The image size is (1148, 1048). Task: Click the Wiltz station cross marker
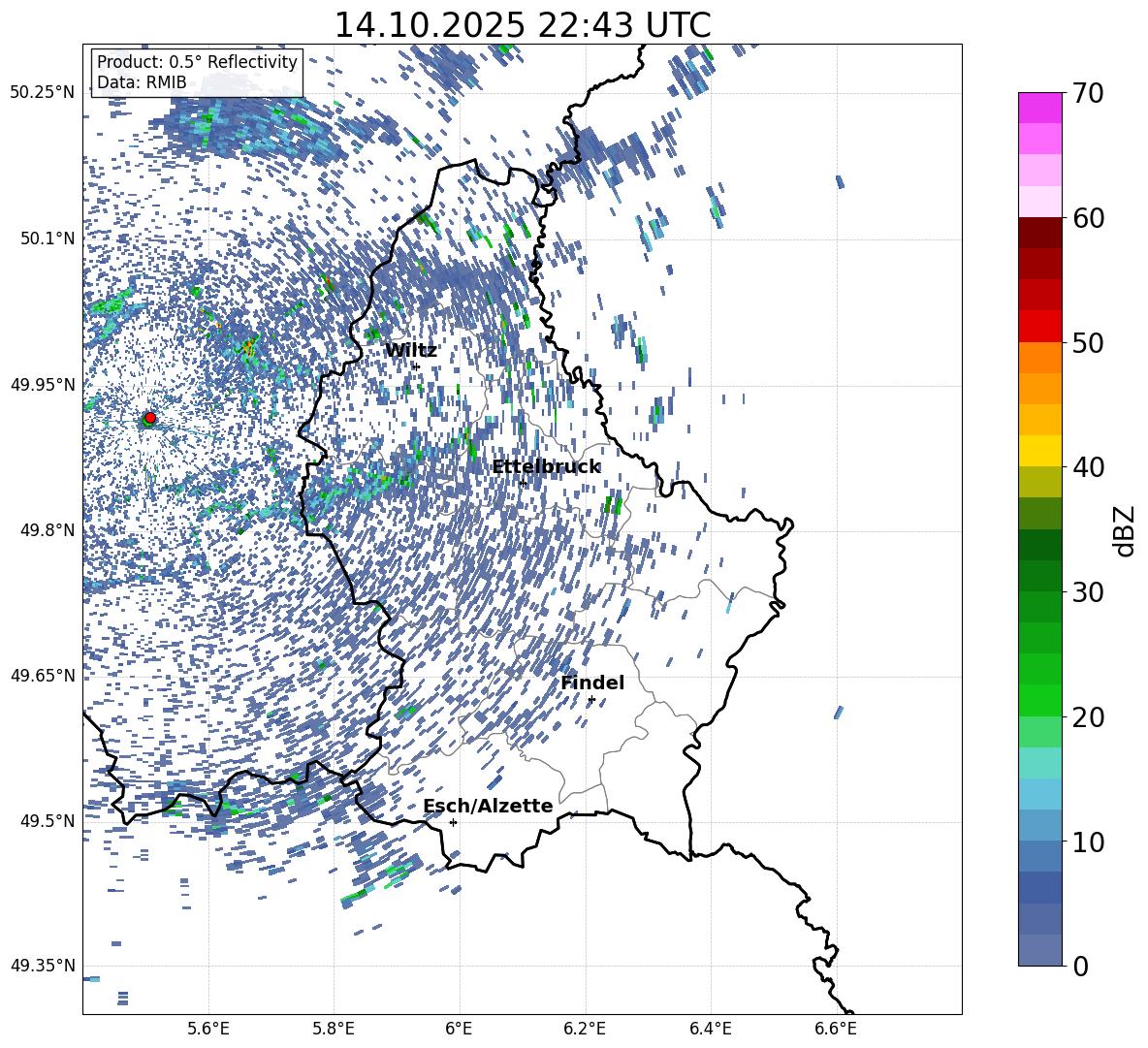(417, 366)
